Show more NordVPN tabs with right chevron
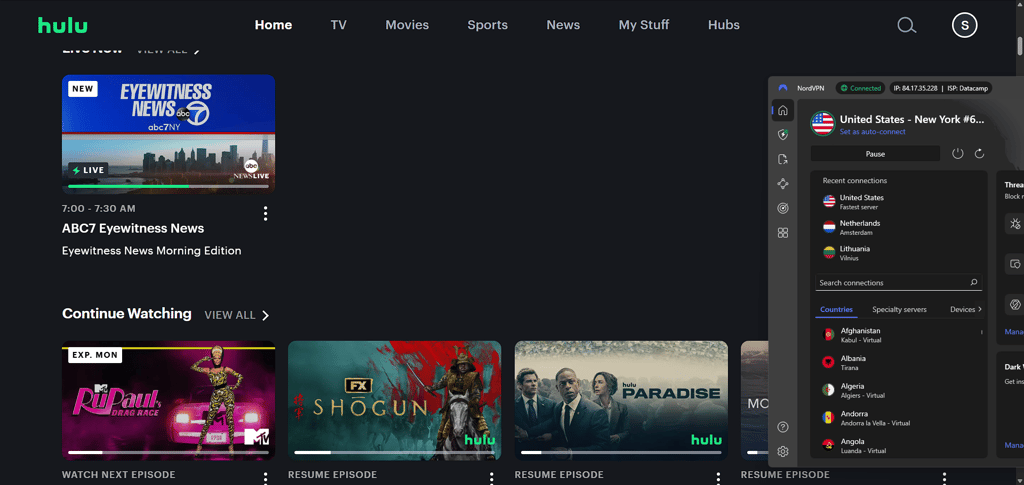 (x=980, y=309)
